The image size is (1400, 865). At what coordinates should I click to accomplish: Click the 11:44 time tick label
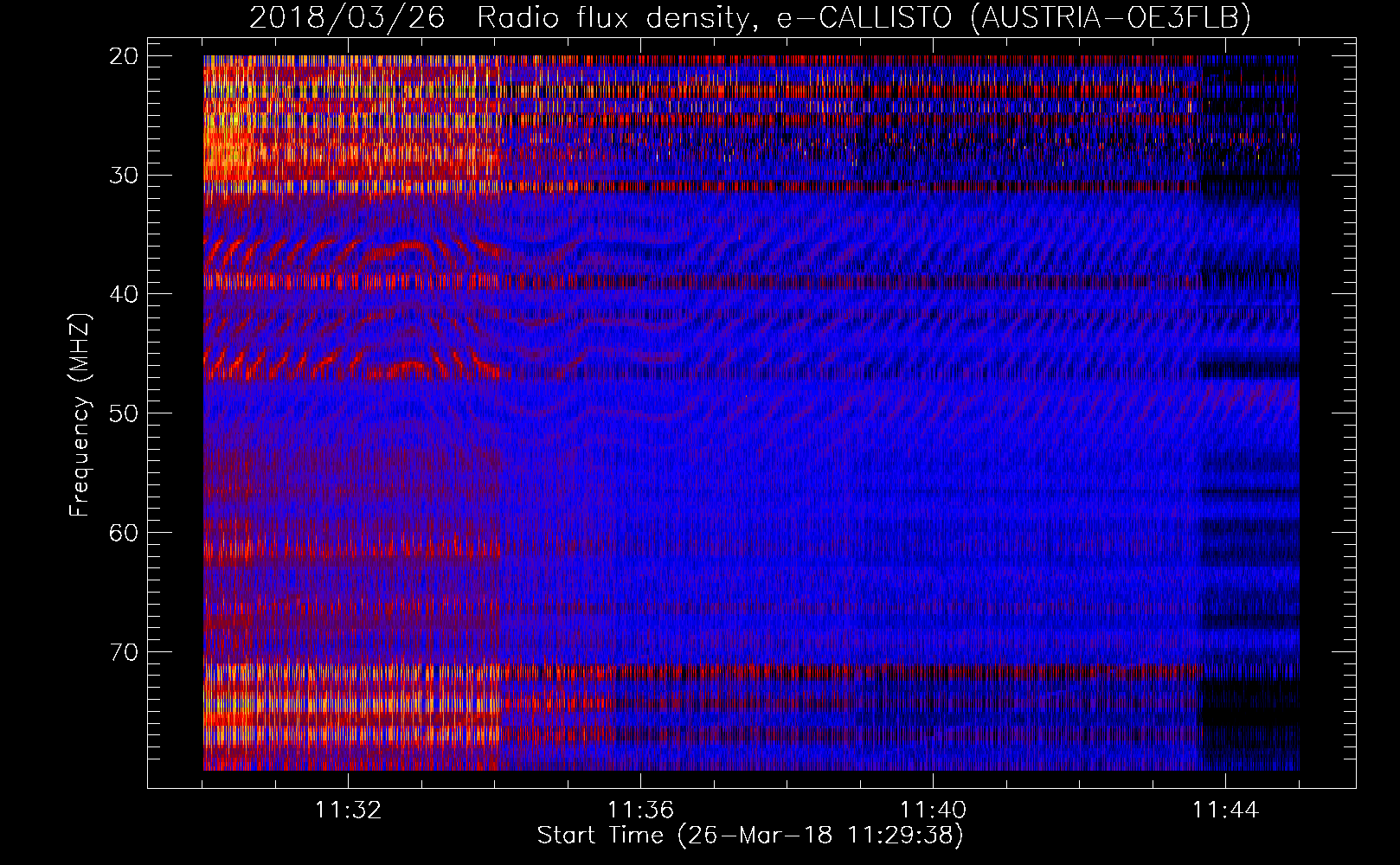1225,811
